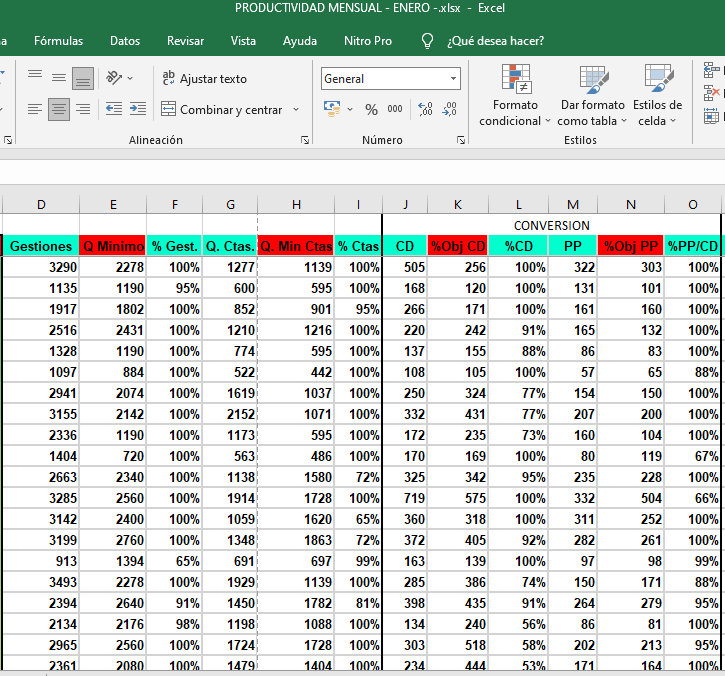Select the middle vertical align icon
This screenshot has width=725, height=676.
point(59,77)
